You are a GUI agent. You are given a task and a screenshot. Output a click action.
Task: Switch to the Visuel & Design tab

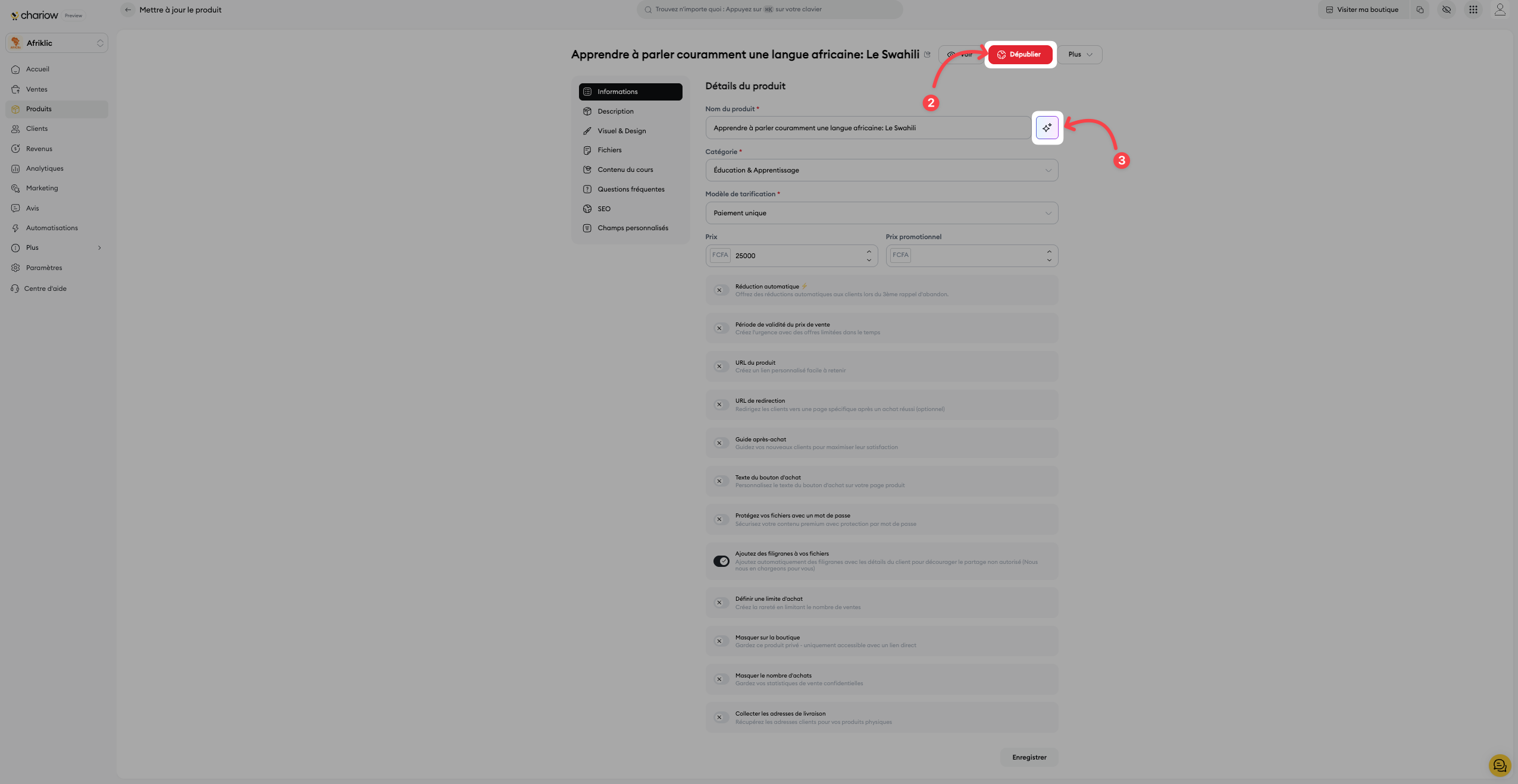click(621, 131)
